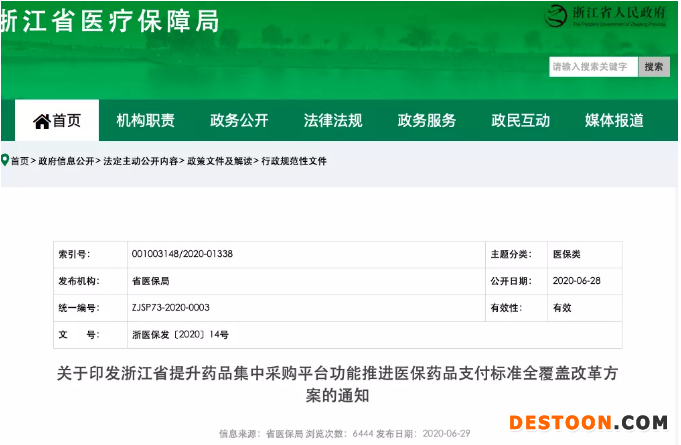
Task: Click the 行政规范性文件 breadcrumb link
Action: [x=294, y=161]
